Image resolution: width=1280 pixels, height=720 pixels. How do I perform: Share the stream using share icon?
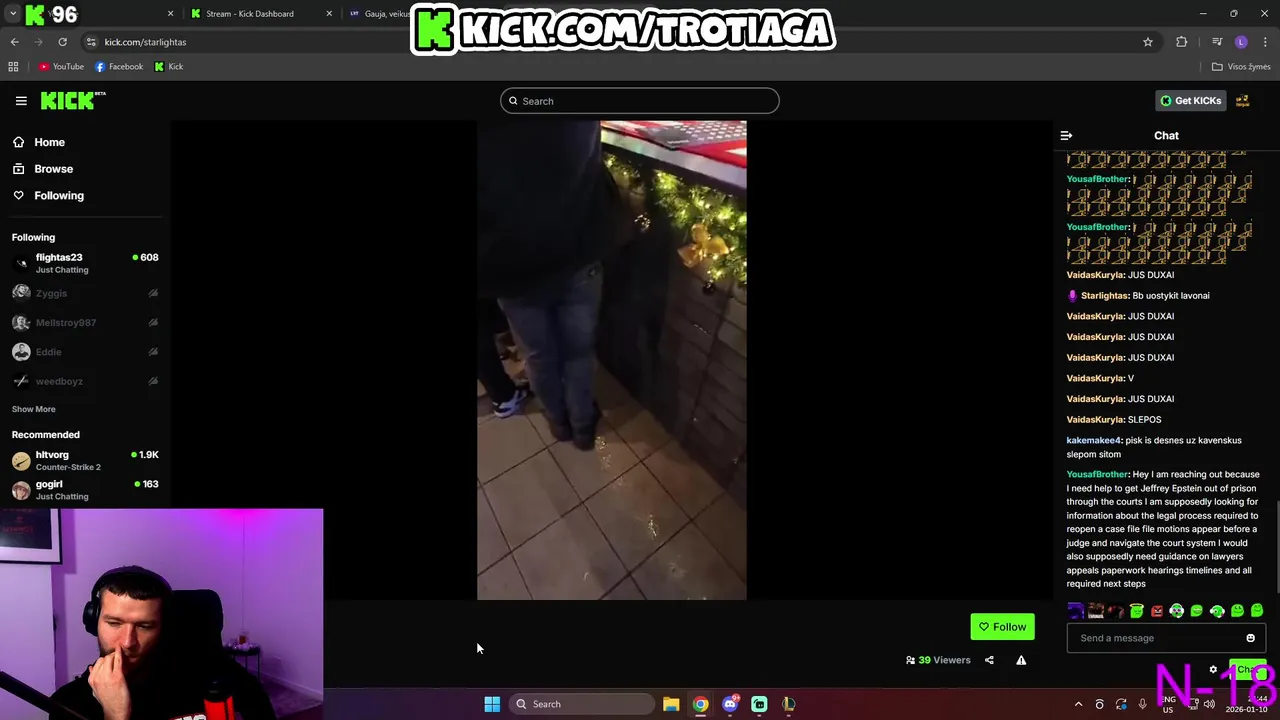point(989,660)
